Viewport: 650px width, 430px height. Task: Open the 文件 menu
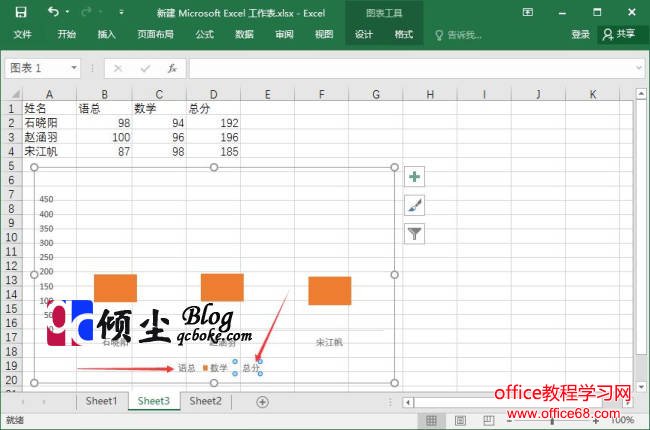pyautogui.click(x=22, y=34)
